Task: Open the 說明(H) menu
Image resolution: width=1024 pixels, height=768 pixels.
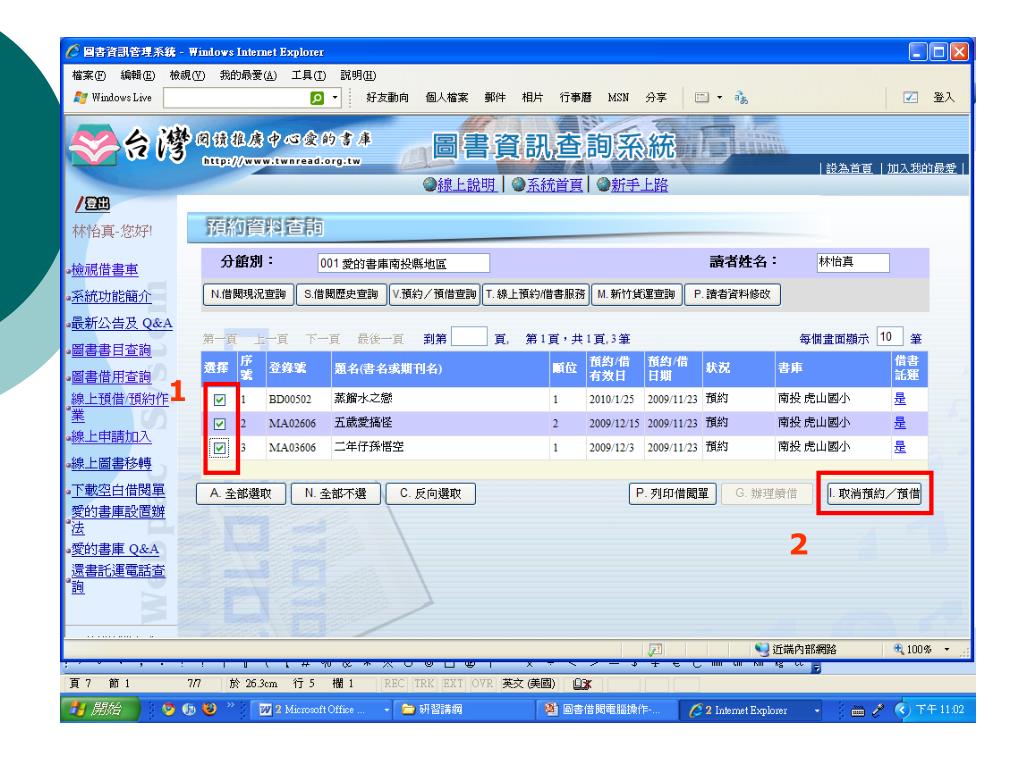Action: [x=359, y=76]
